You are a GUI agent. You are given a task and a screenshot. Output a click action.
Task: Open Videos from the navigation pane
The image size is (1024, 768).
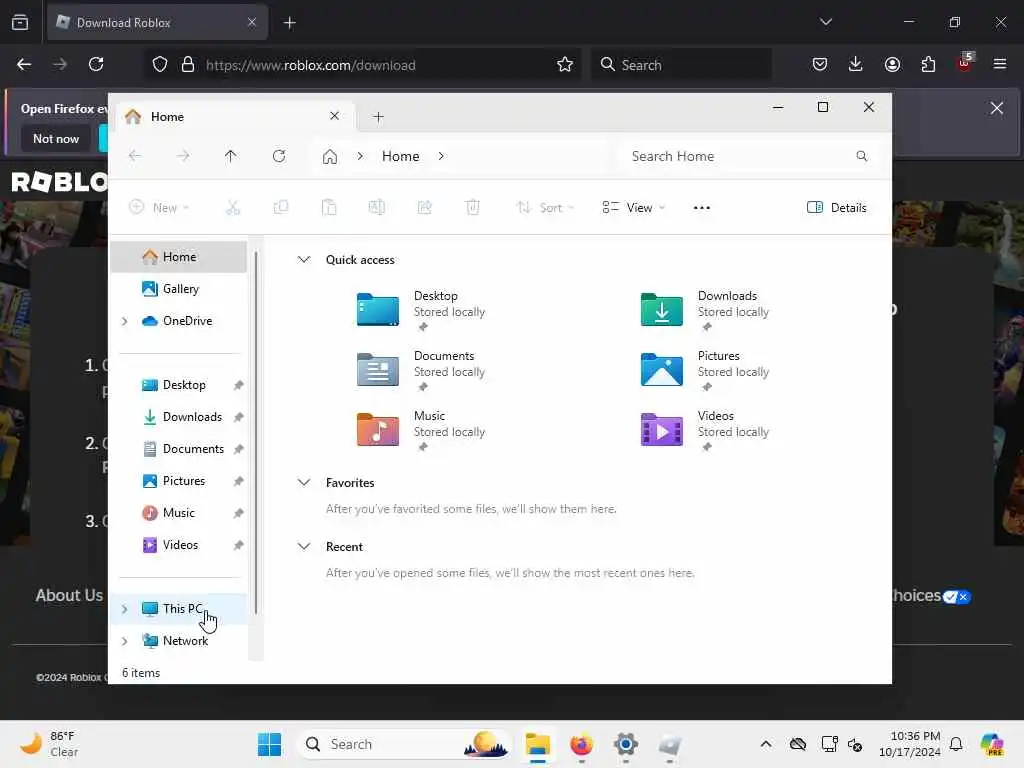pyautogui.click(x=179, y=545)
